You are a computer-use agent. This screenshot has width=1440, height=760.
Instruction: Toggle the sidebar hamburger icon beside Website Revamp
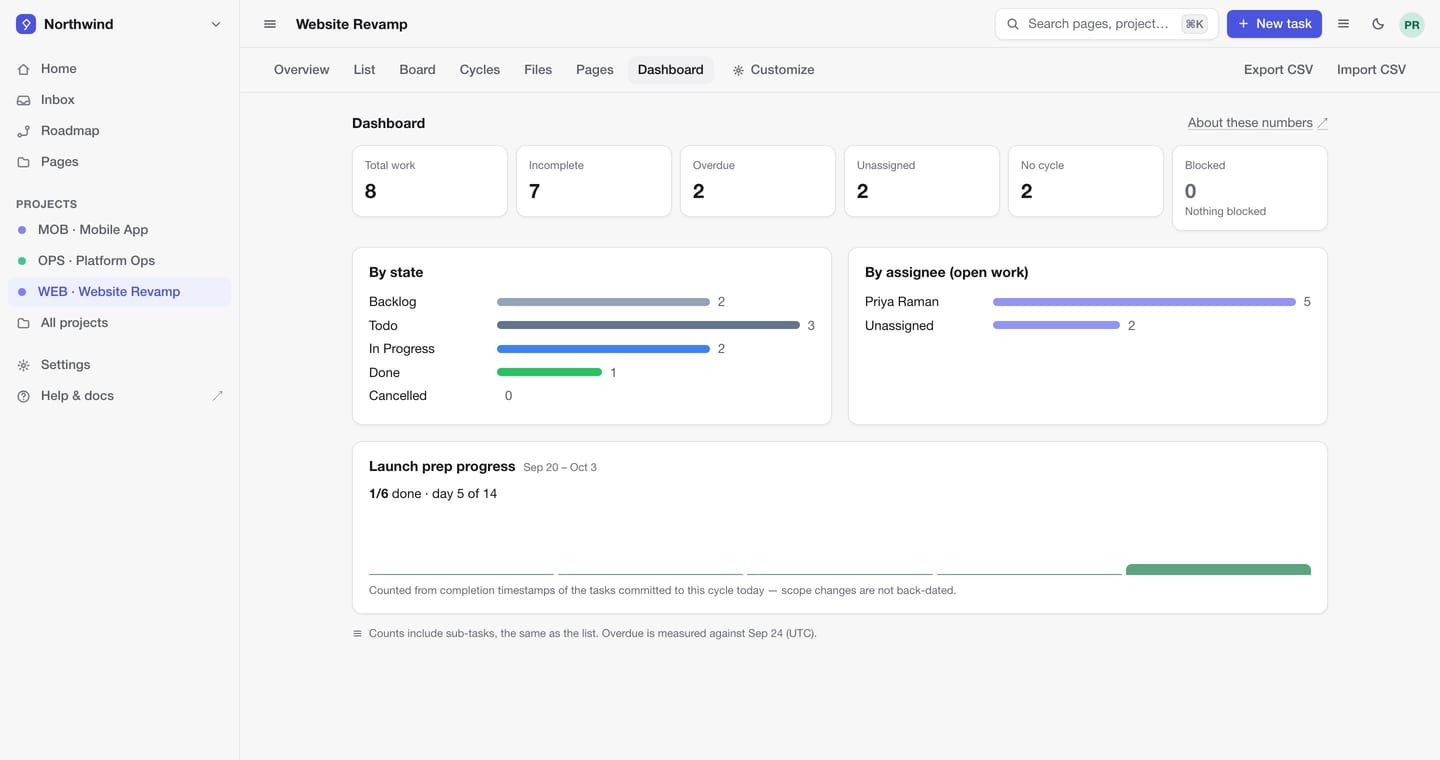pos(270,24)
